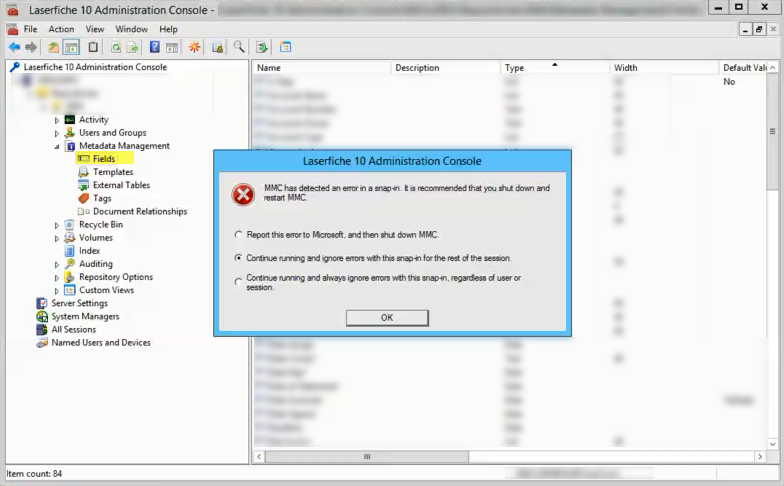
Task: Open the View menu
Action: tap(94, 29)
